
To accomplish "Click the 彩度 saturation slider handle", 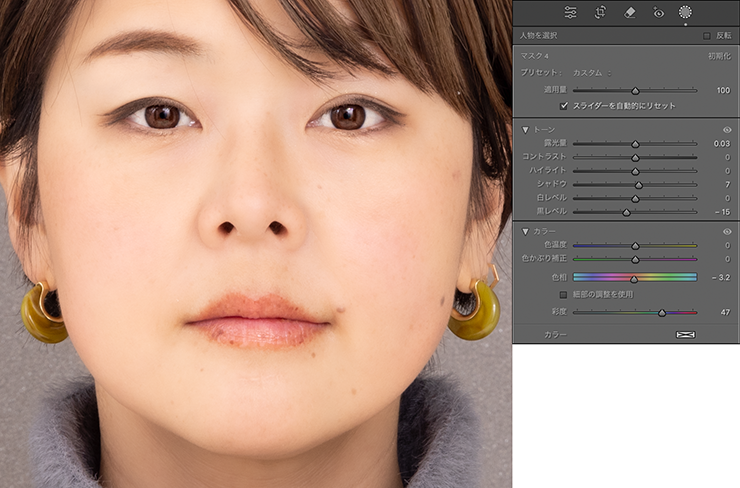I will [x=662, y=313].
